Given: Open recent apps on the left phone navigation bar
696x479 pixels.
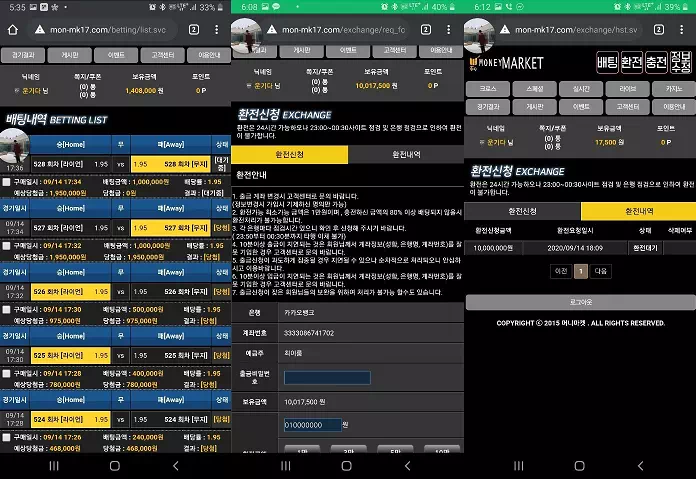Looking at the screenshot, I should click(54, 466).
